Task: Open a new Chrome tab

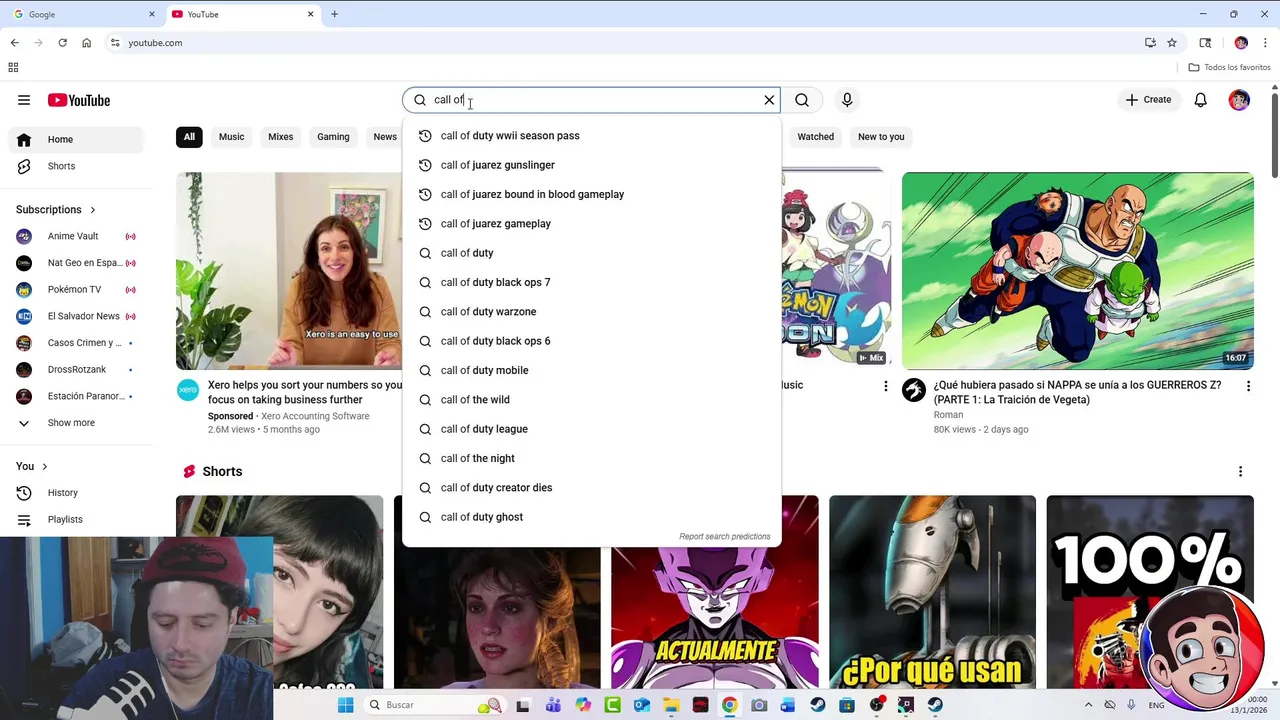Action: pos(334,14)
